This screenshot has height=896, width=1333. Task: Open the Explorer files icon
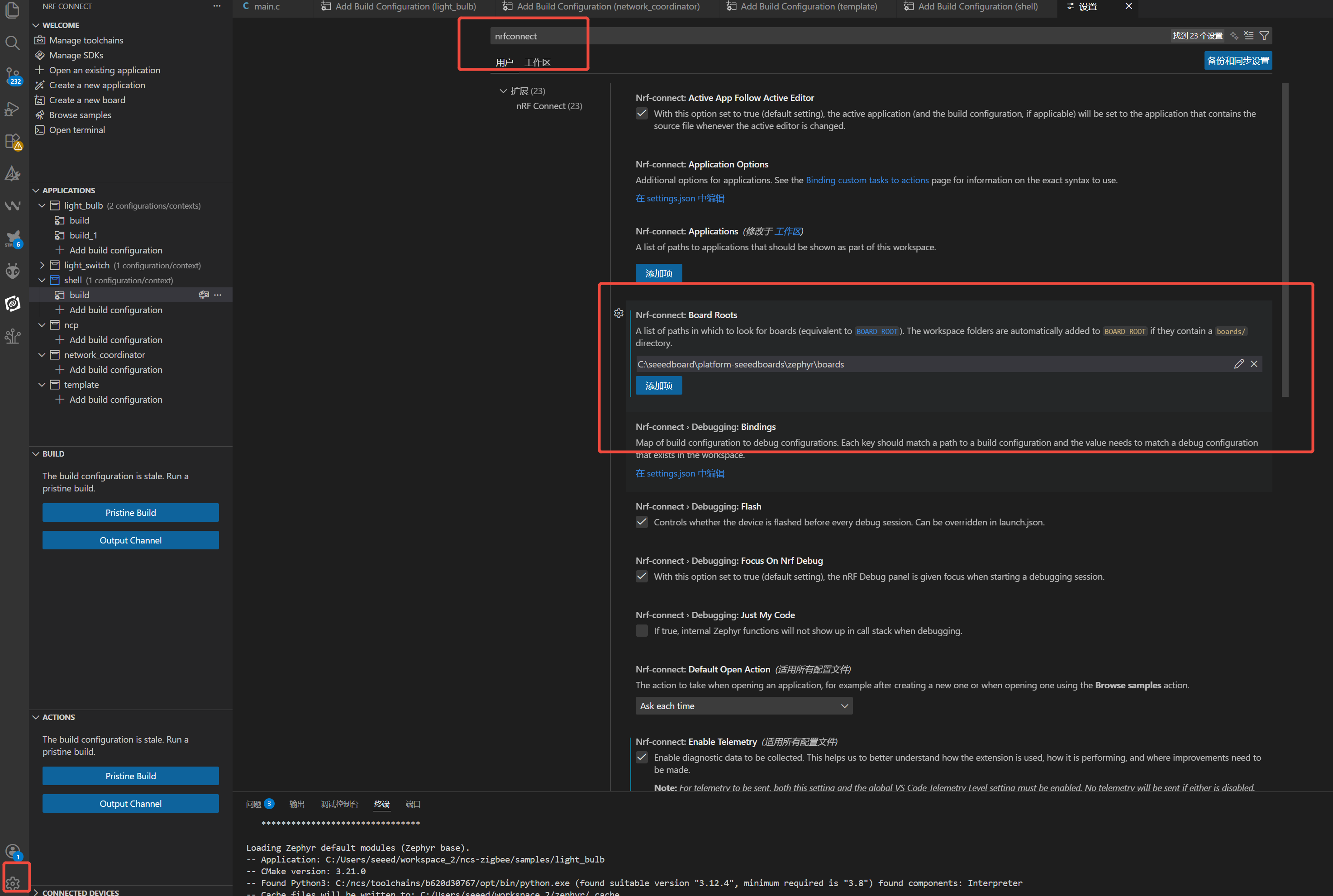coord(12,10)
